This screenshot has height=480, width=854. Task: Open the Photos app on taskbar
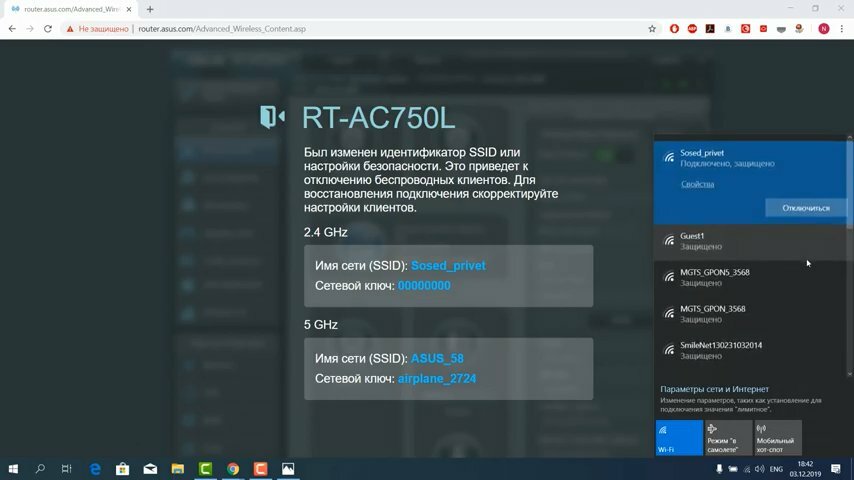288,469
